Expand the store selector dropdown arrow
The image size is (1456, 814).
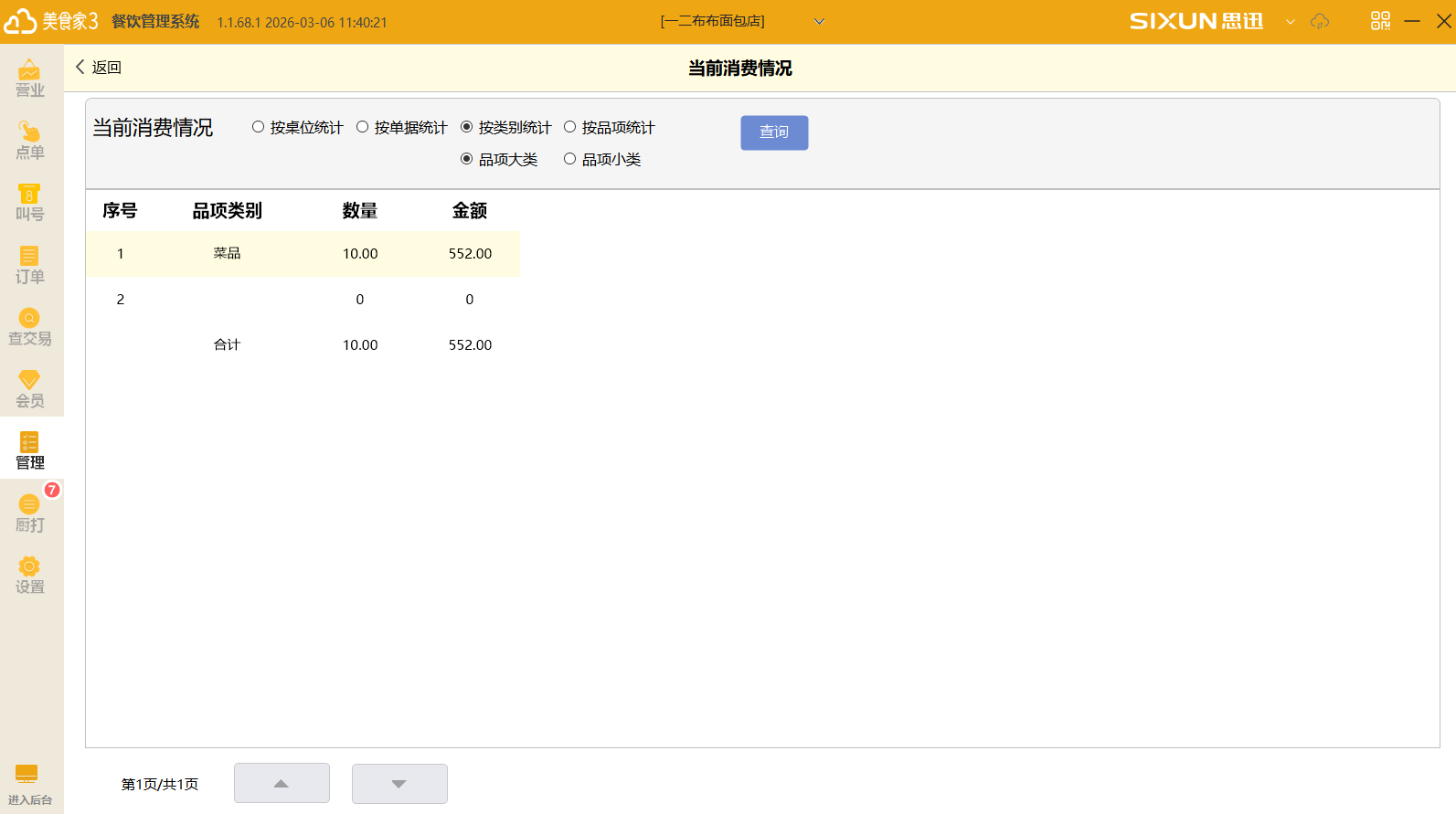[x=819, y=22]
